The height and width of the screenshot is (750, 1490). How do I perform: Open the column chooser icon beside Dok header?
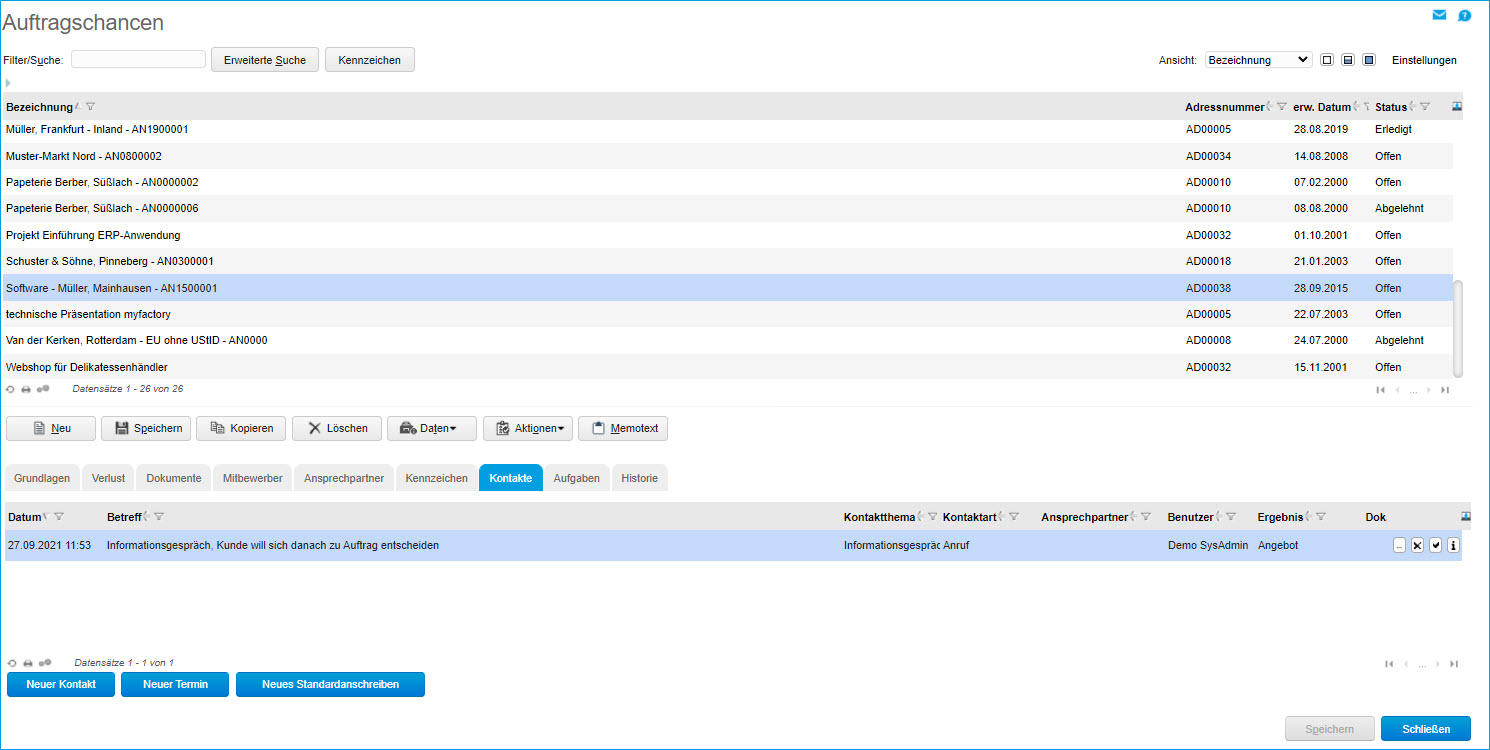pyautogui.click(x=1465, y=516)
